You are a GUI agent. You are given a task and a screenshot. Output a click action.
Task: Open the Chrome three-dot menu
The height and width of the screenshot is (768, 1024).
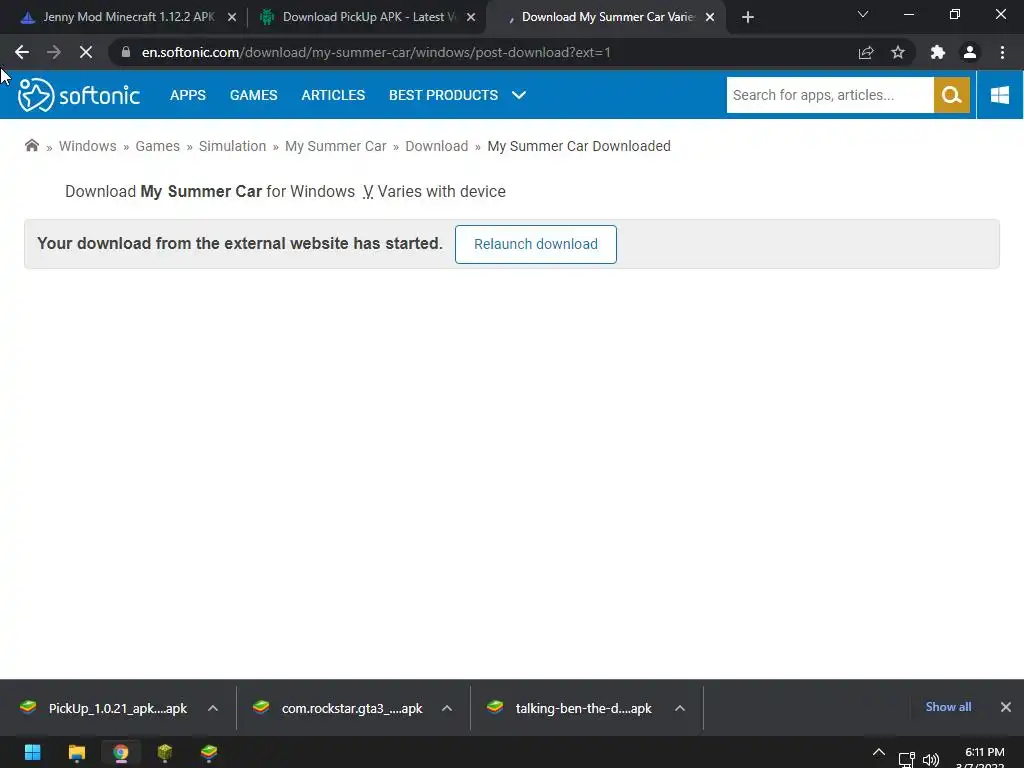[x=1002, y=52]
